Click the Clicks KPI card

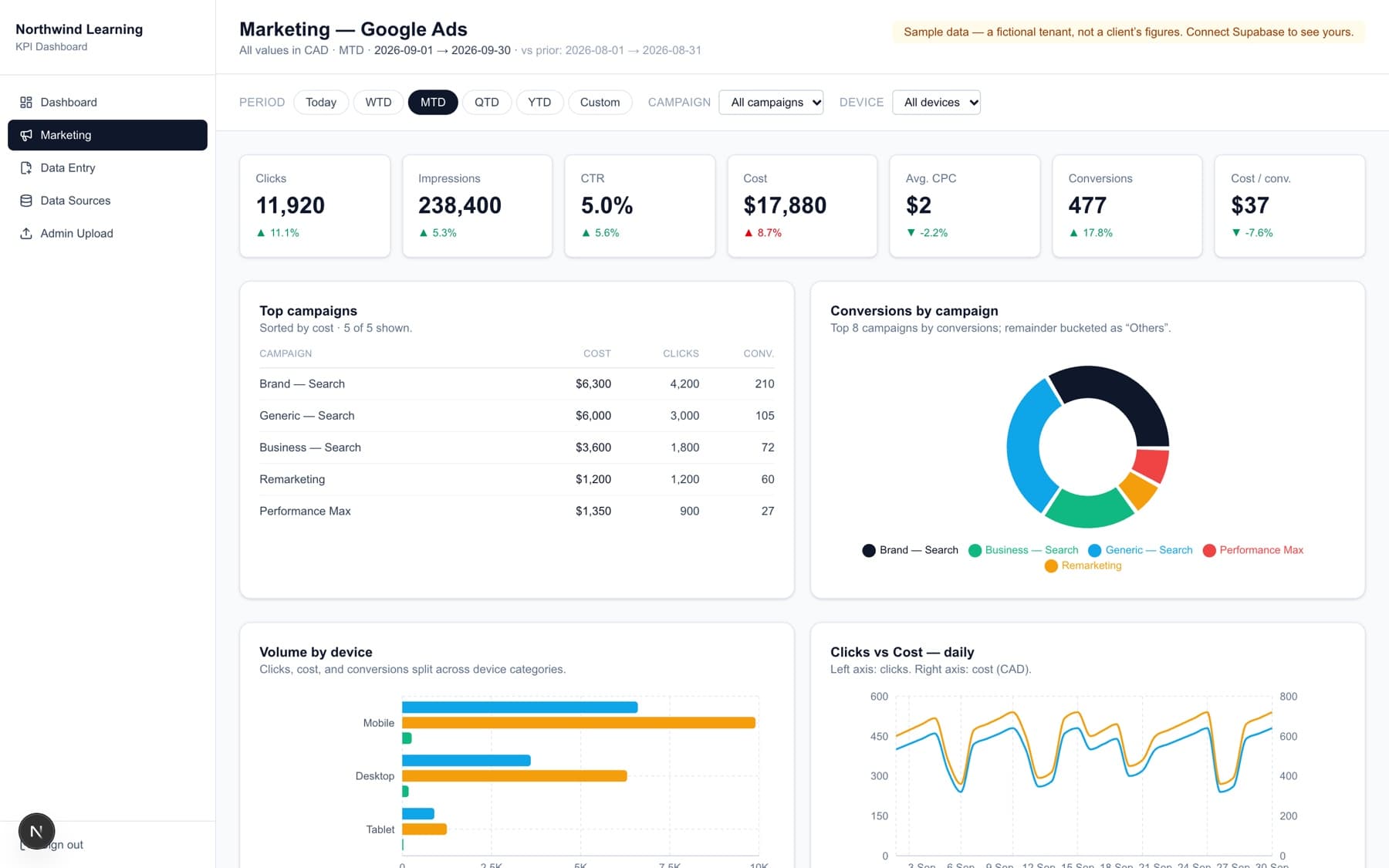(315, 206)
